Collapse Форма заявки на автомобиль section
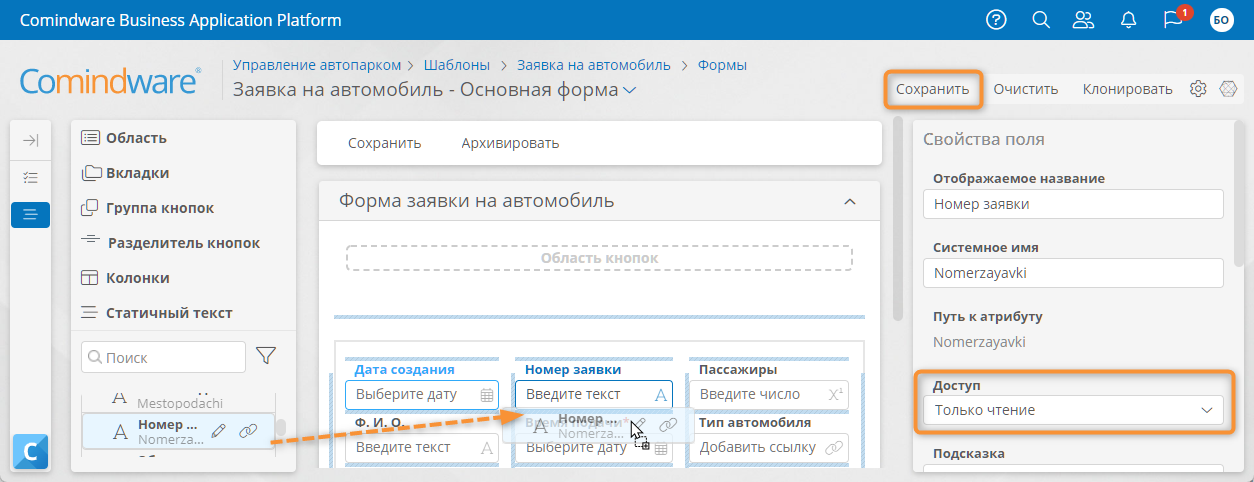Screen dimensions: 1254x482 pyautogui.click(x=850, y=202)
